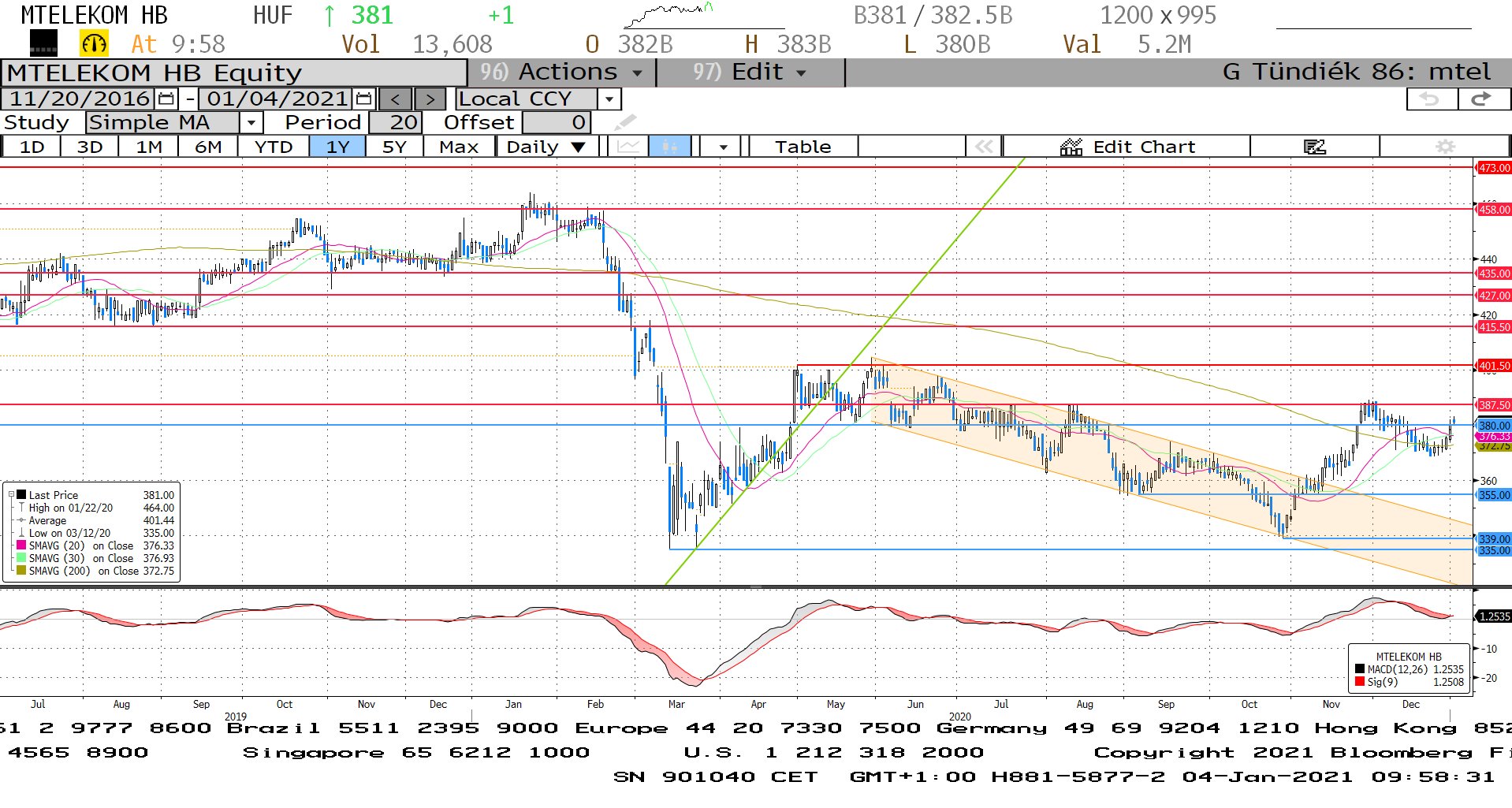Step the date range forward with the right arrow
The width and height of the screenshot is (1512, 808).
coord(430,99)
